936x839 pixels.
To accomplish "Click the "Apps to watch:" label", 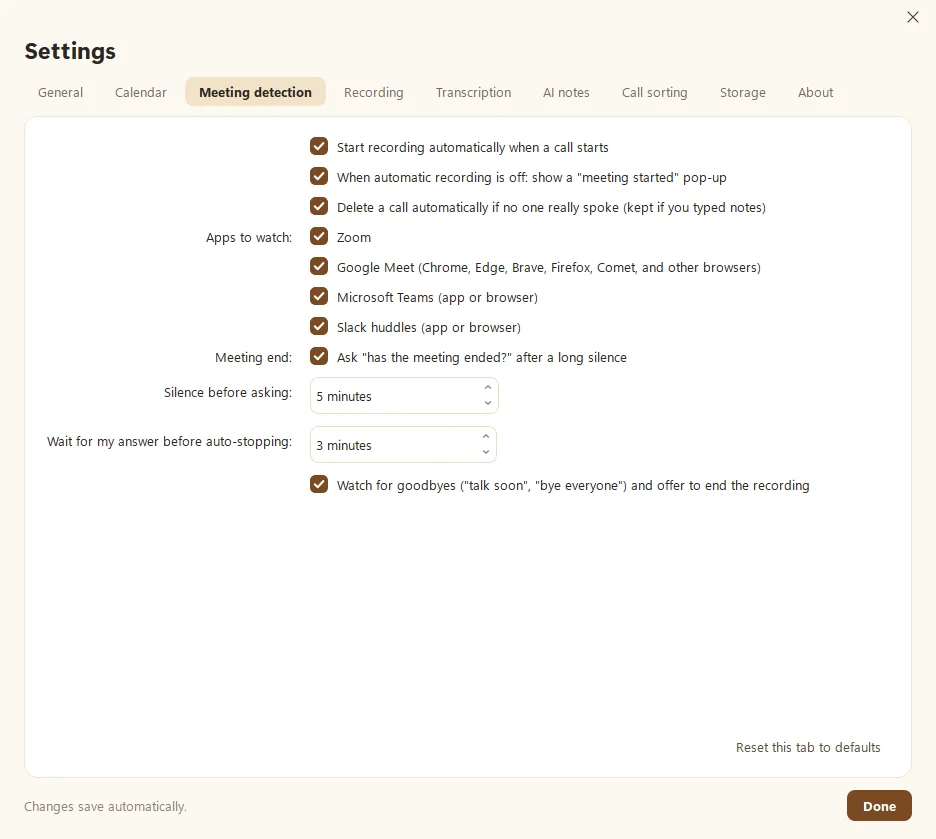I will (248, 237).
